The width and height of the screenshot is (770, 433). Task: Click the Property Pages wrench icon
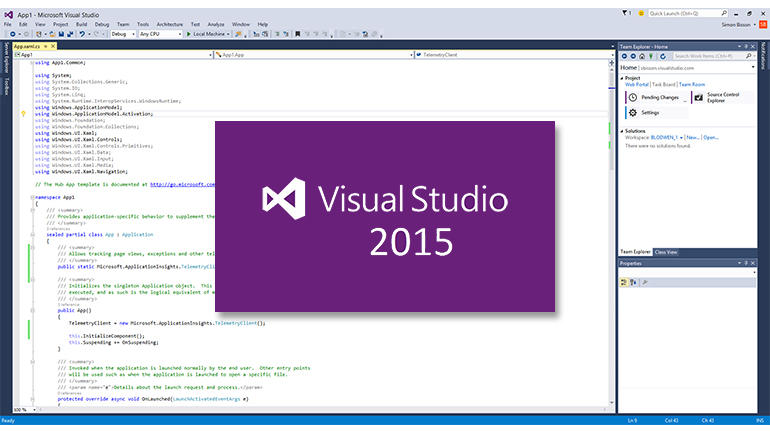click(x=645, y=282)
